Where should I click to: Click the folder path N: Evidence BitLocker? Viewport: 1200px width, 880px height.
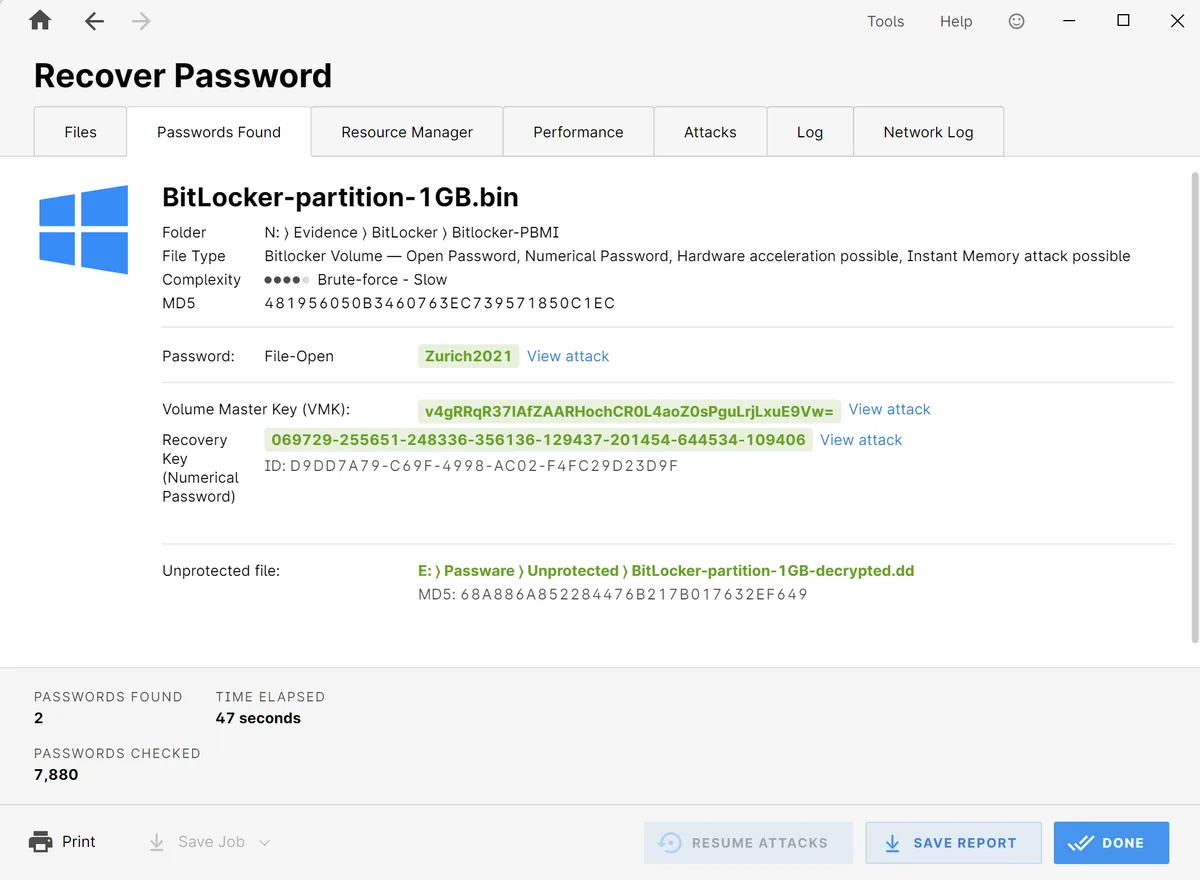click(412, 233)
